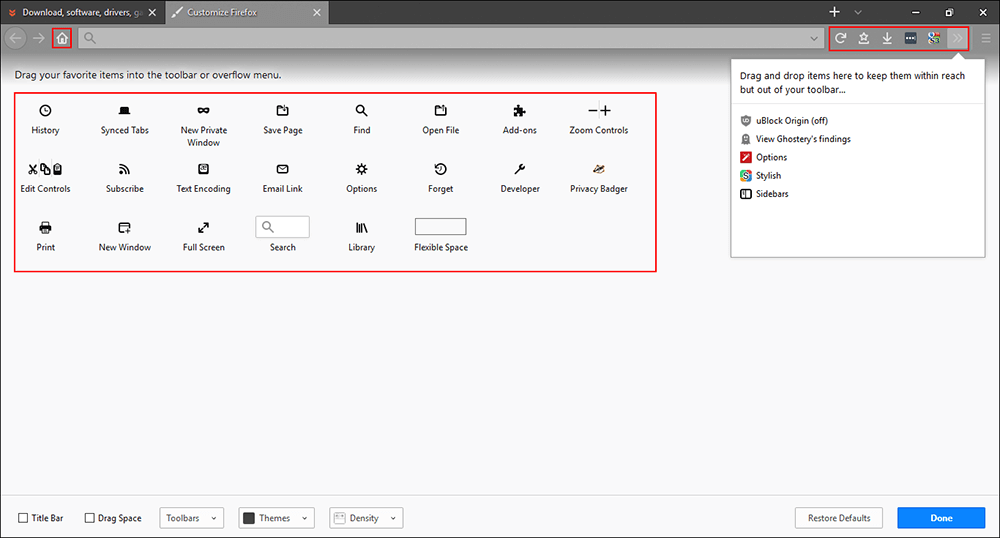Screen dimensions: 1000x538
Task: Click the colorful extension icon in the toolbar
Action: pyautogui.click(x=934, y=38)
